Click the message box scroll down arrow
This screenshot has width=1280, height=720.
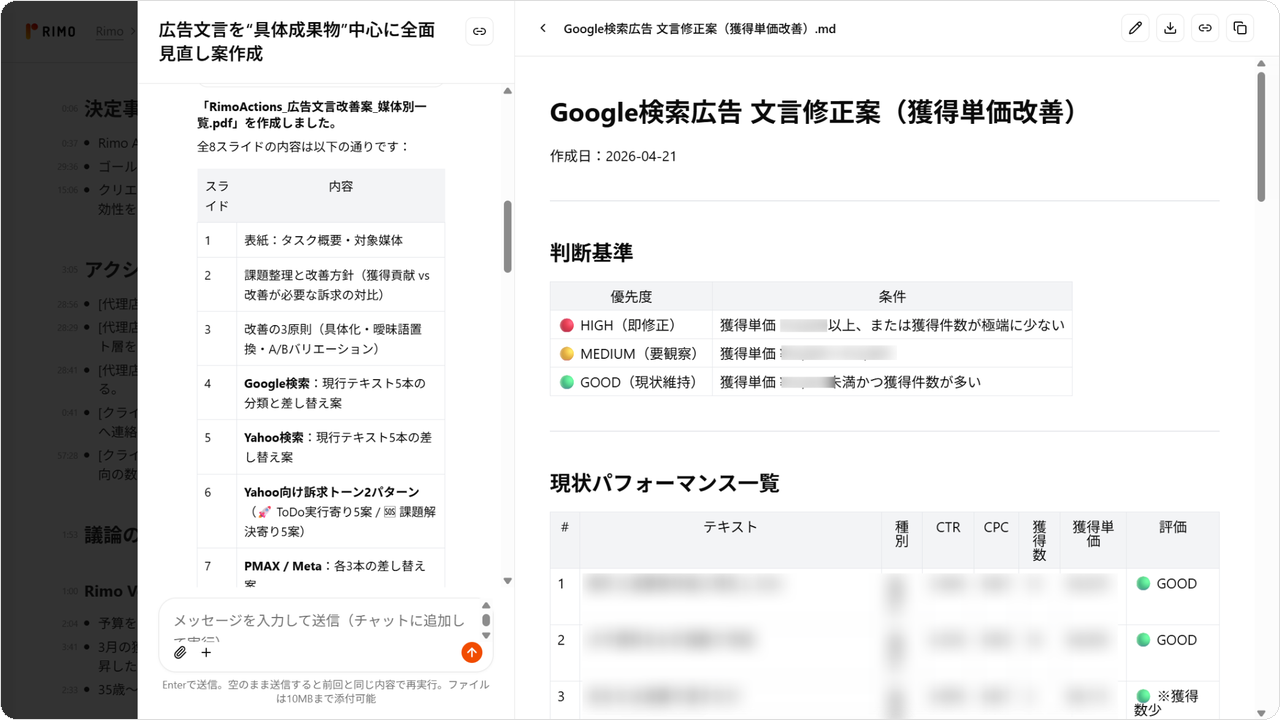coord(486,635)
